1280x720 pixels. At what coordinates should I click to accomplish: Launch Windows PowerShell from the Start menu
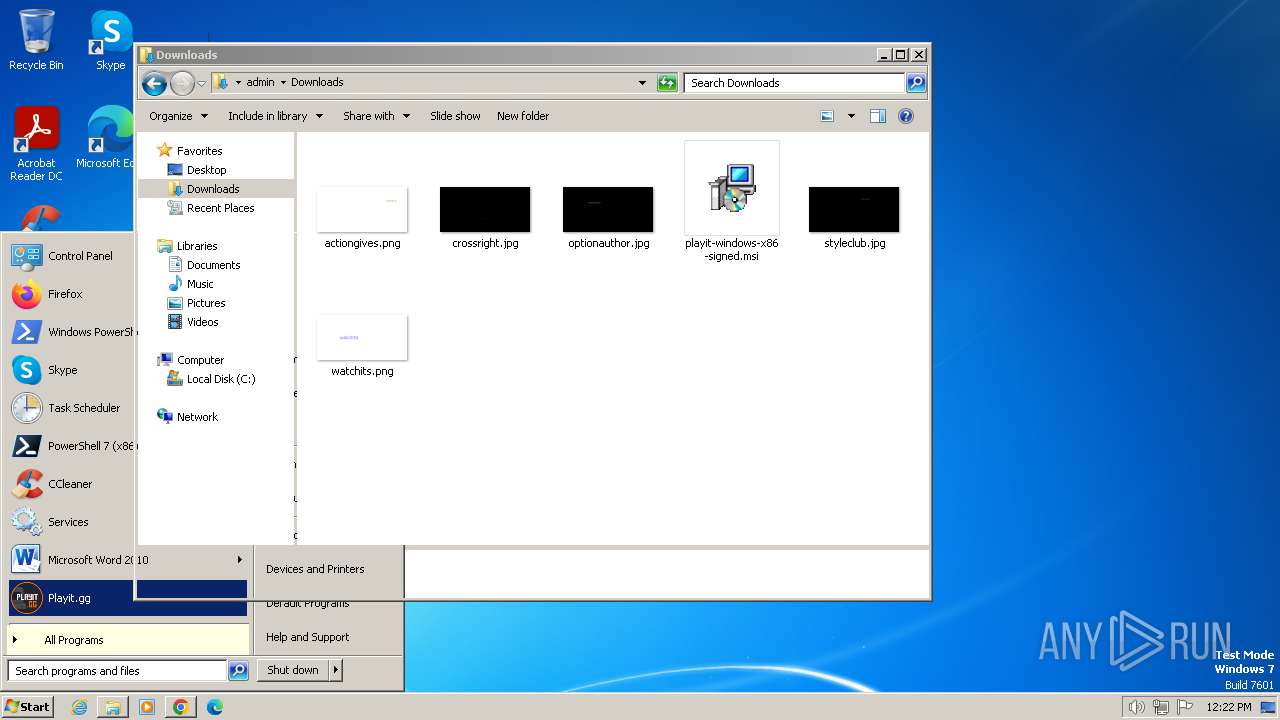click(x=70, y=332)
